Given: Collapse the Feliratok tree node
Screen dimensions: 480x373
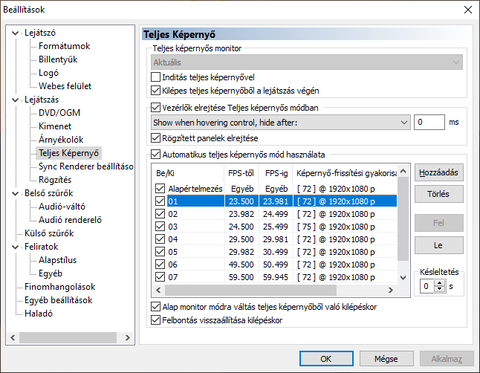Looking at the screenshot, I should (x=15, y=247).
